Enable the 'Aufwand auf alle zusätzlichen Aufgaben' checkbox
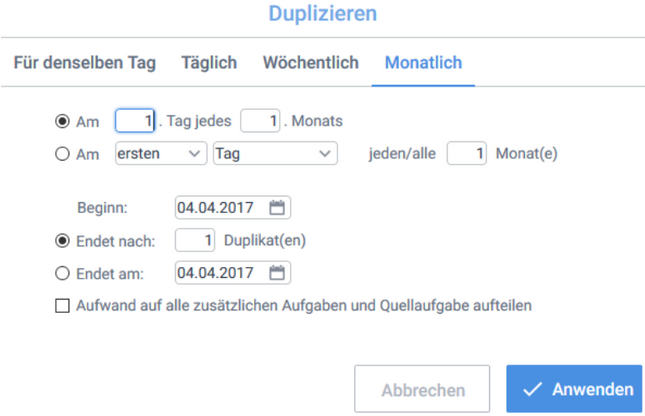Image resolution: width=645 pixels, height=416 pixels. (x=62, y=305)
